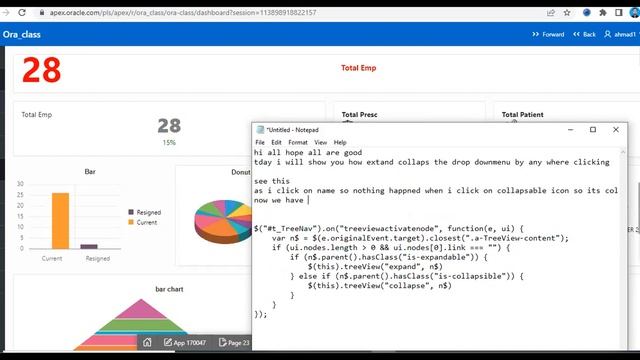The image size is (640, 360).
Task: Click the orange Current bar
Action: point(60,221)
